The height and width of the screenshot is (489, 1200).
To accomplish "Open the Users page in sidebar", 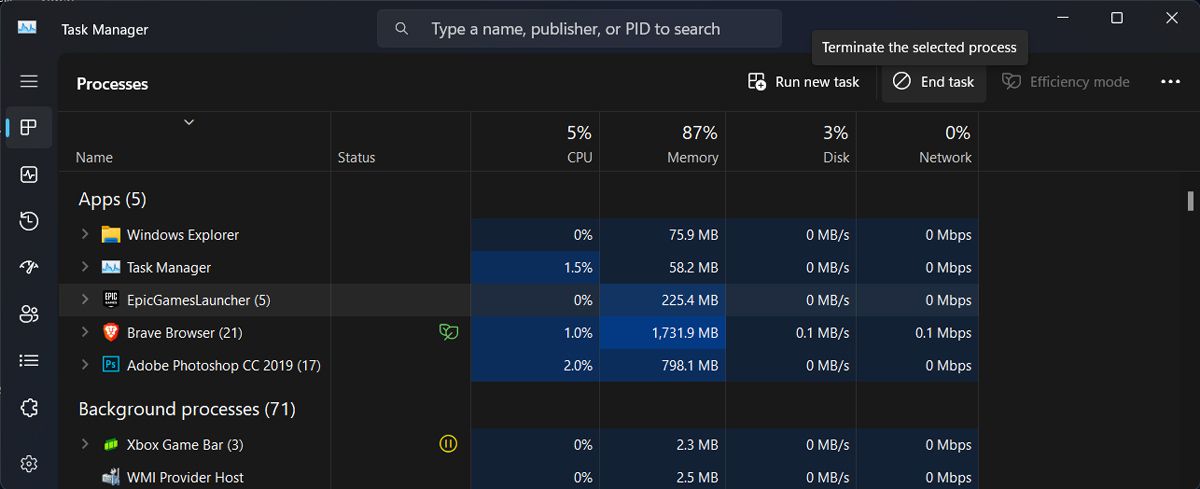I will pyautogui.click(x=29, y=314).
